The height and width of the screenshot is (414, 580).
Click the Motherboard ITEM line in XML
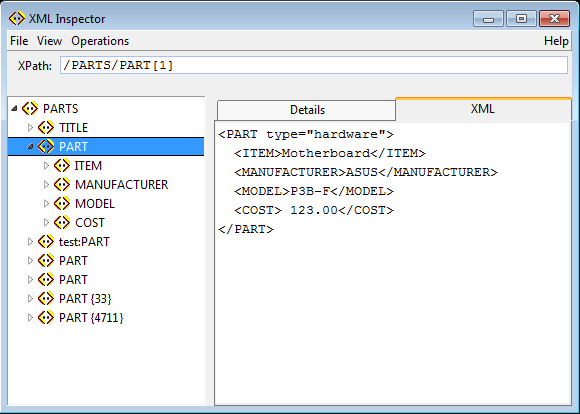point(330,153)
